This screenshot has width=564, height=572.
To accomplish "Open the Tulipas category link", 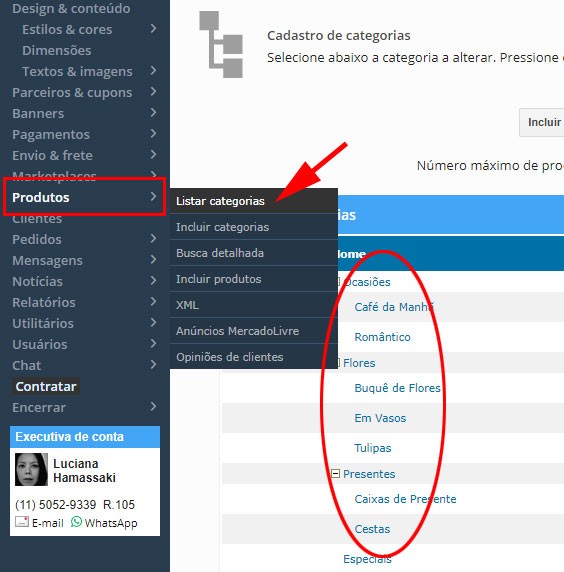I will coord(372,448).
